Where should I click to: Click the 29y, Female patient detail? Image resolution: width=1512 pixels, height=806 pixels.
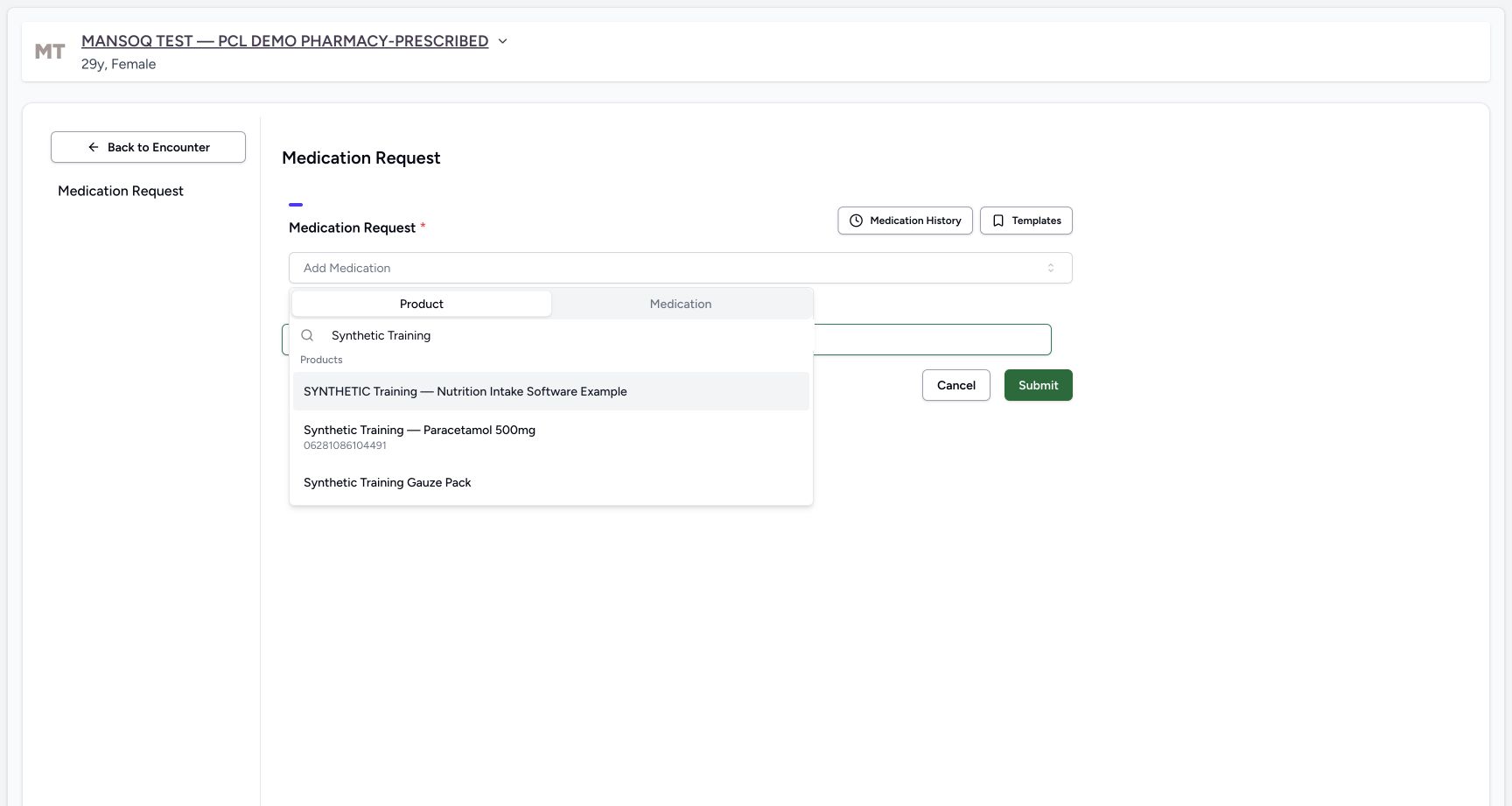118,64
